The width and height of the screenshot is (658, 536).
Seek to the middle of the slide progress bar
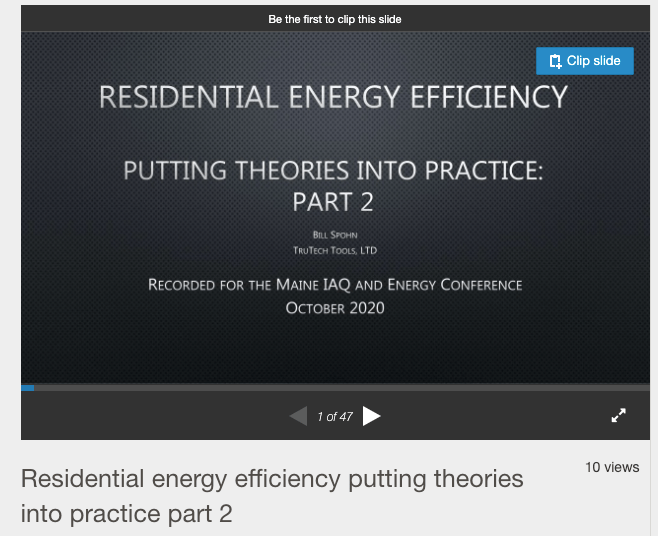(335, 387)
